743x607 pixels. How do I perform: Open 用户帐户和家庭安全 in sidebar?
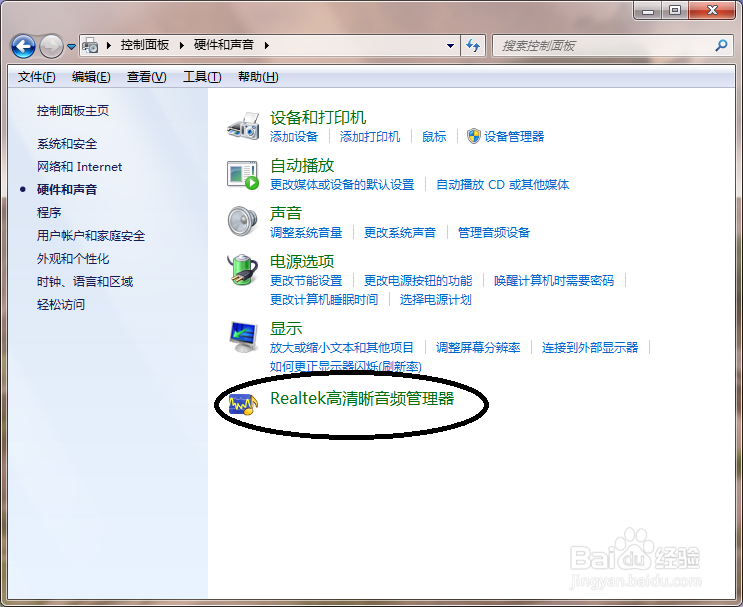(91, 236)
